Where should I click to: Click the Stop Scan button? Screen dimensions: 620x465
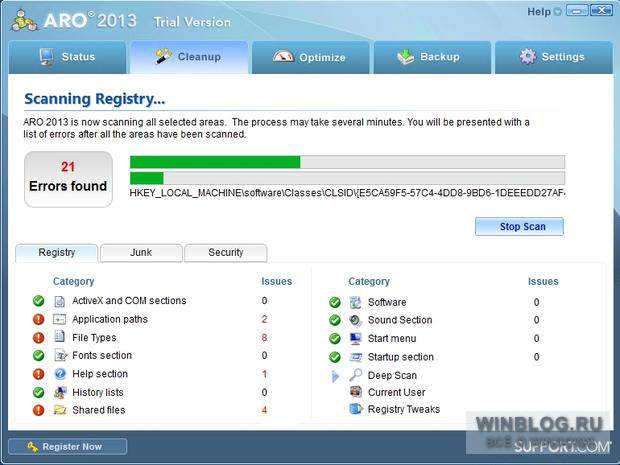click(519, 227)
